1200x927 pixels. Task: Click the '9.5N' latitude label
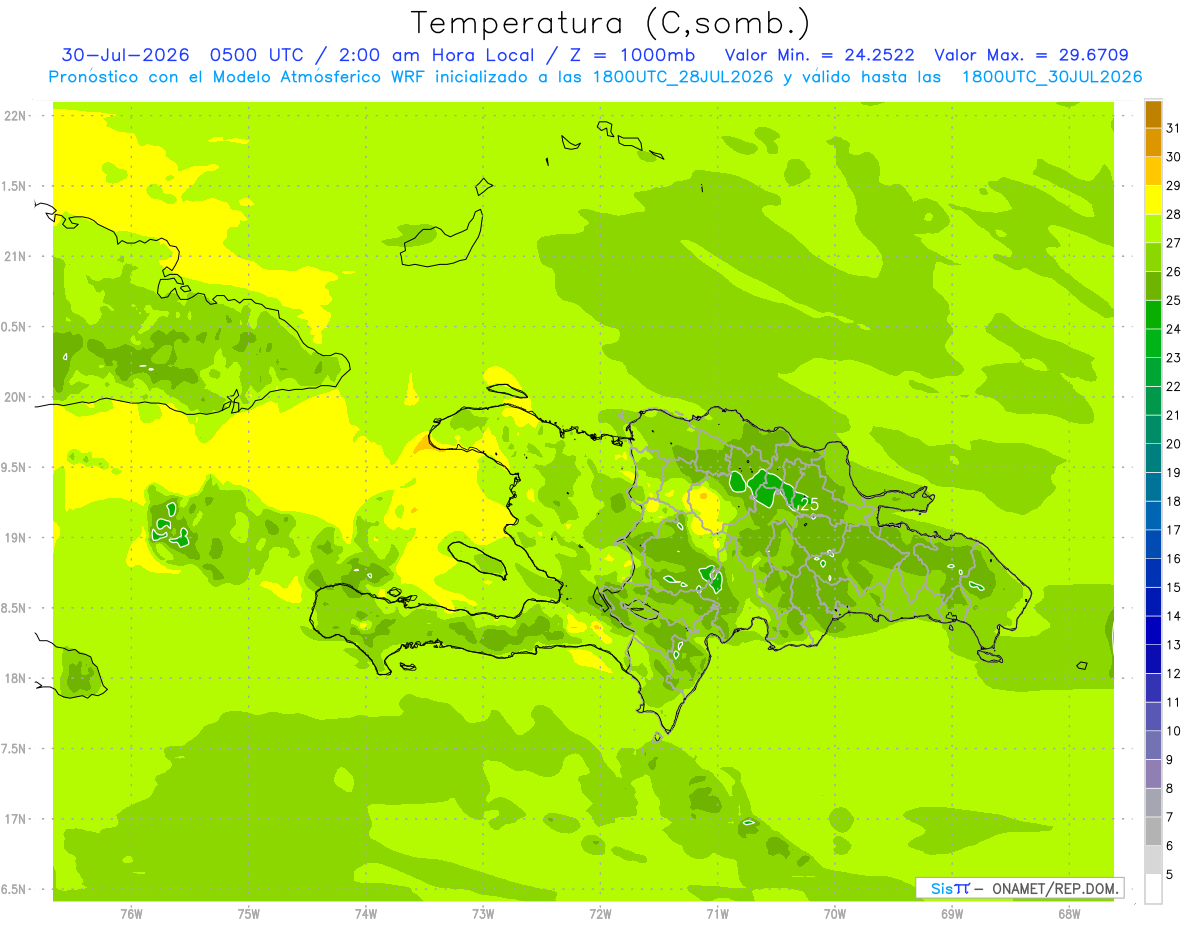point(15,467)
